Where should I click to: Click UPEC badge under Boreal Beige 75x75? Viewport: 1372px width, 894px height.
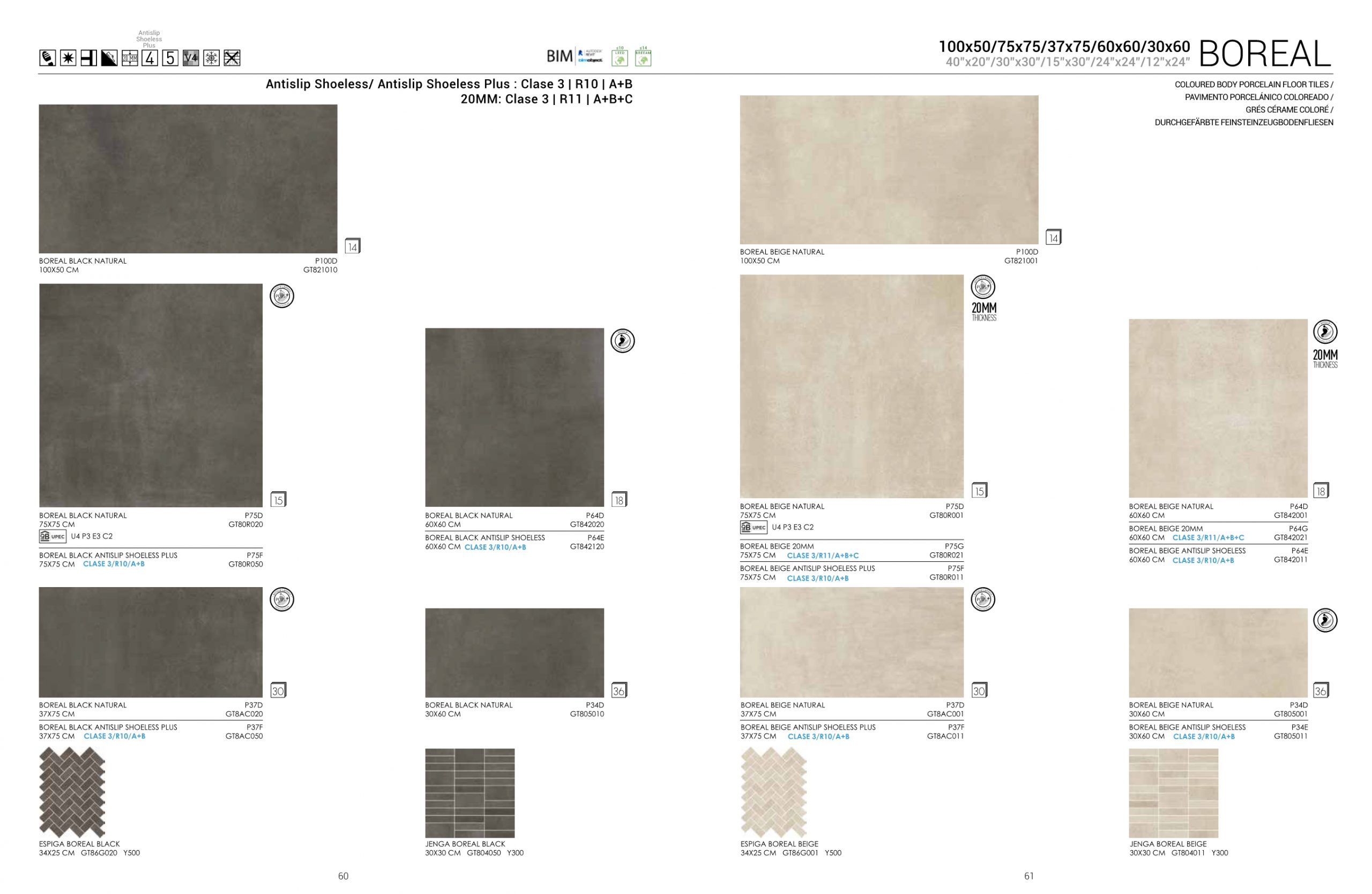754,528
